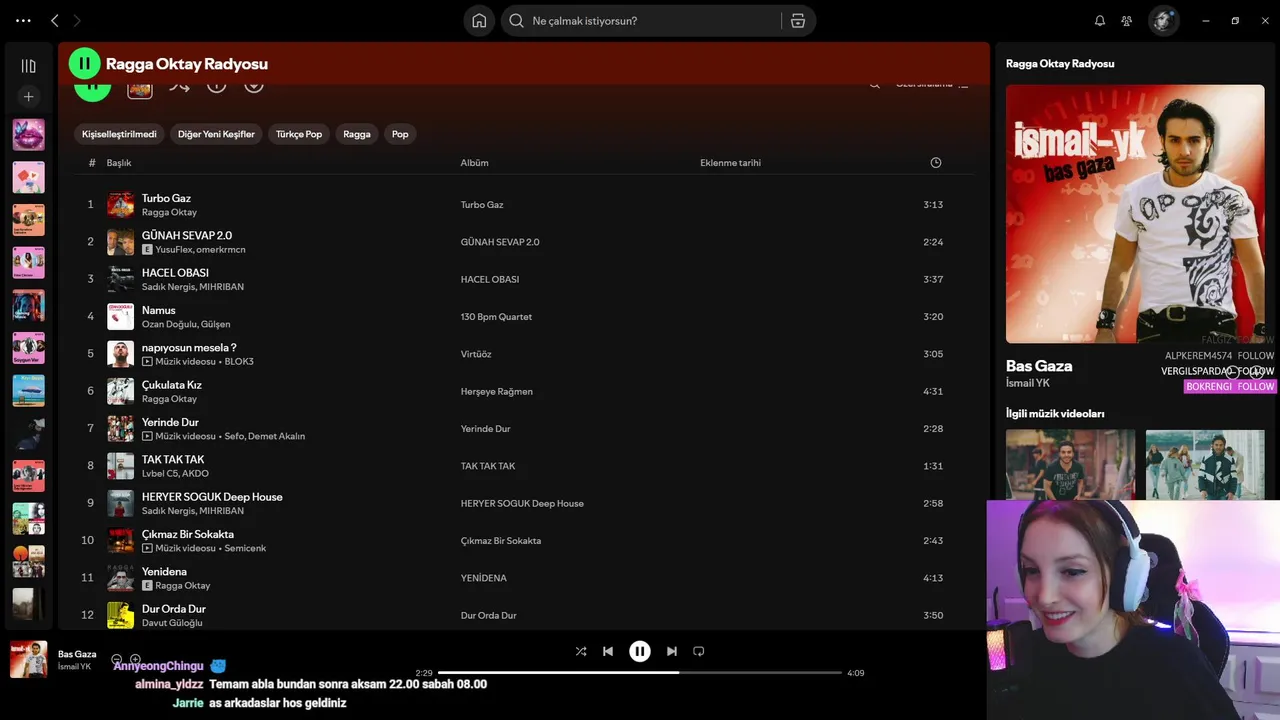1280x720 pixels.
Task: Open Herşeye Rağmen album link
Action: [496, 392]
